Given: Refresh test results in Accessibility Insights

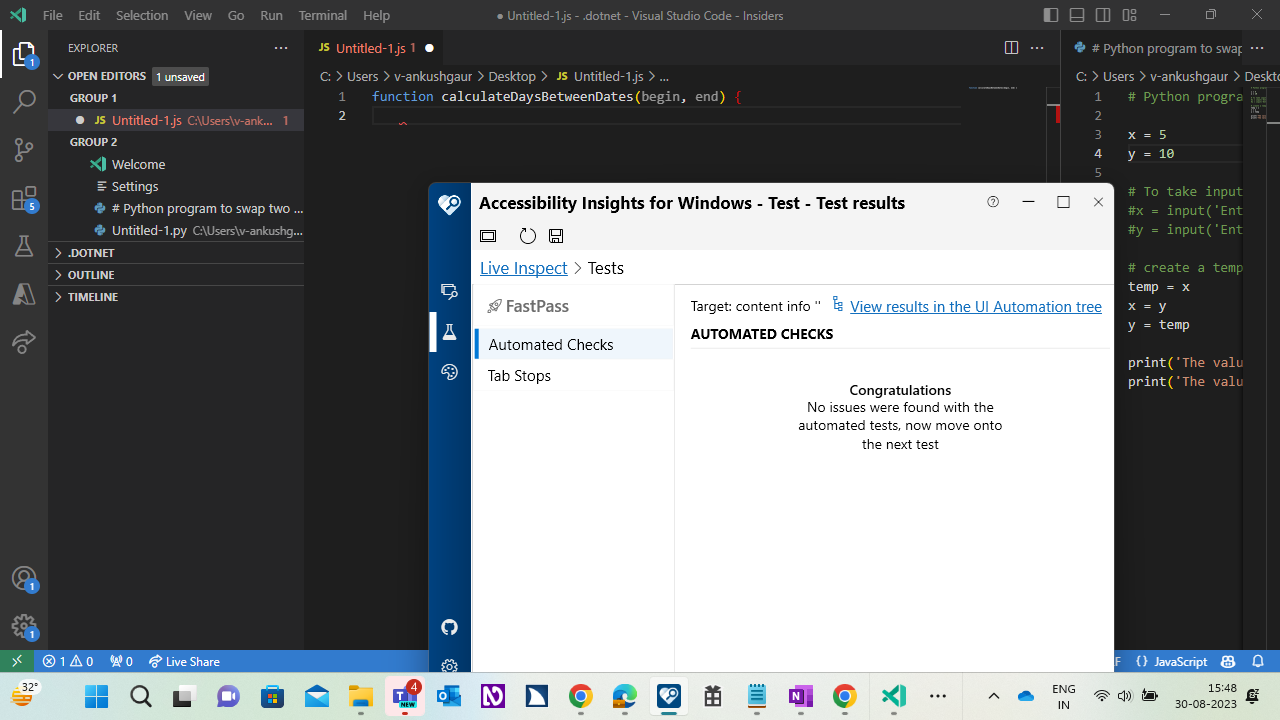Looking at the screenshot, I should (x=528, y=235).
